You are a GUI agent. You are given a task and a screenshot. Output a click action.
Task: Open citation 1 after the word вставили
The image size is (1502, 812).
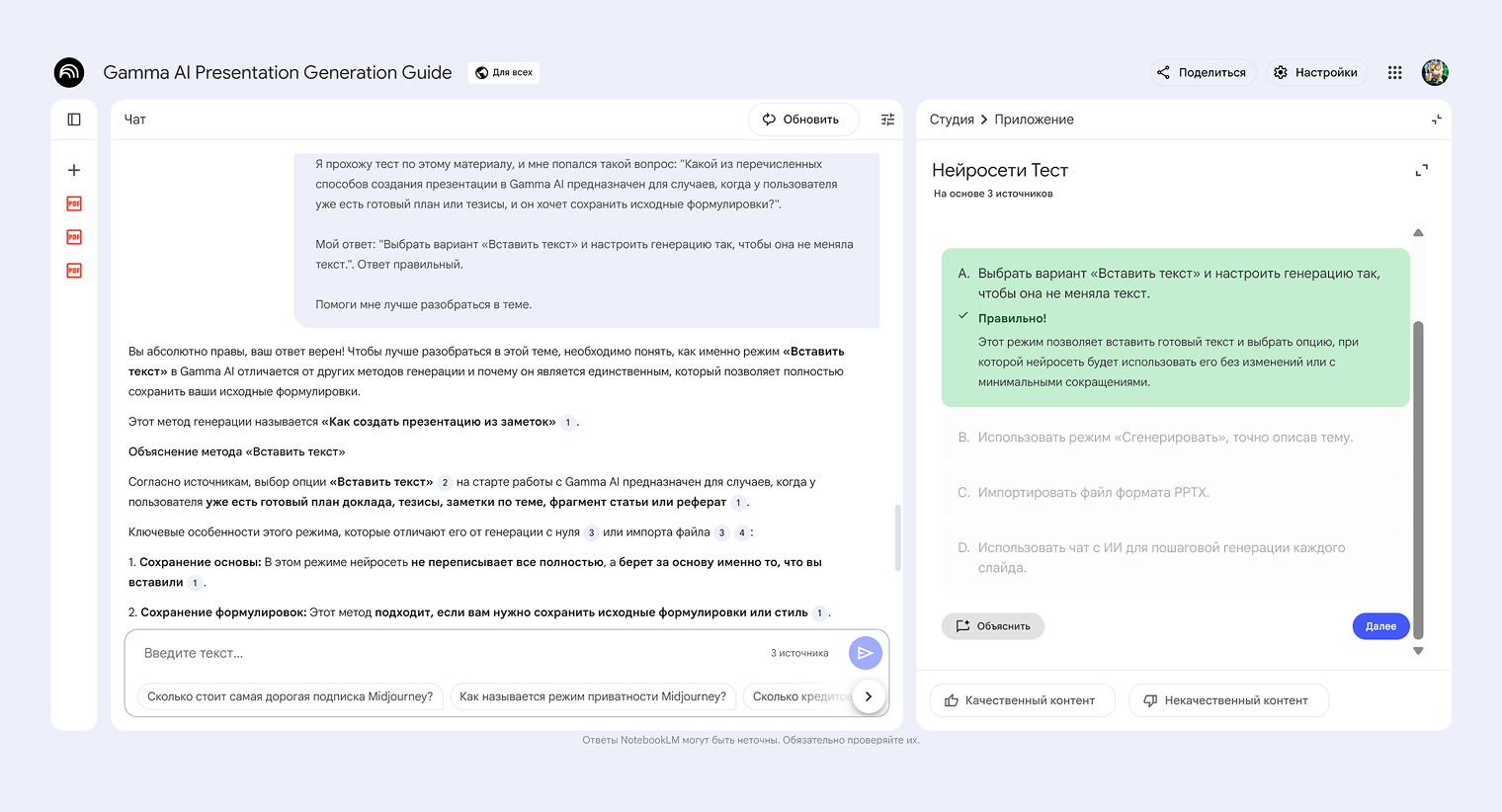196,583
